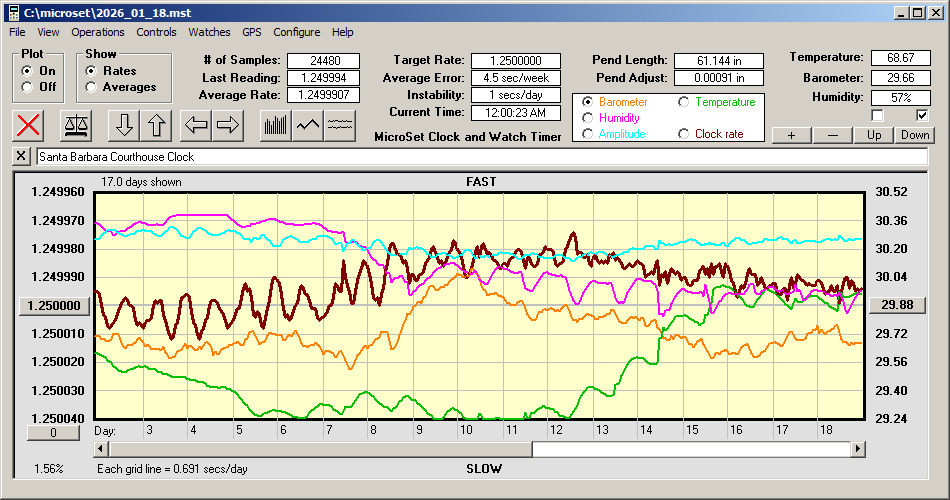Select the Temperature trace radio button
This screenshot has width=950, height=500.
[x=685, y=102]
